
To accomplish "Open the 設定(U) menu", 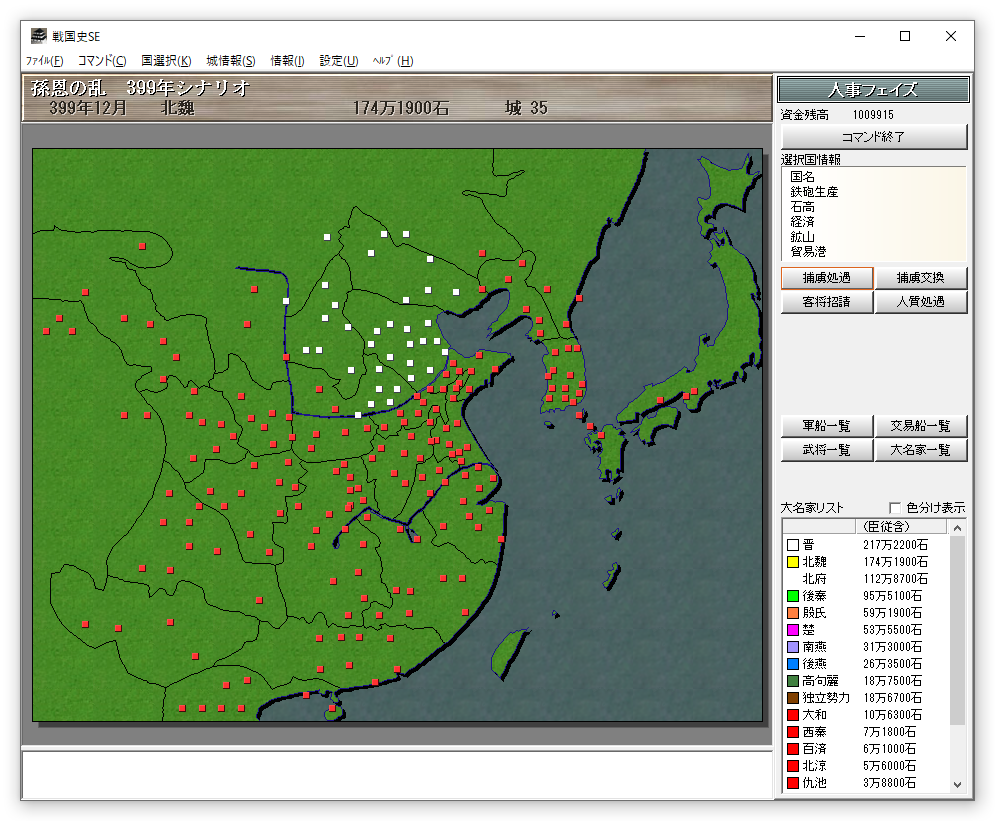I will tap(339, 61).
